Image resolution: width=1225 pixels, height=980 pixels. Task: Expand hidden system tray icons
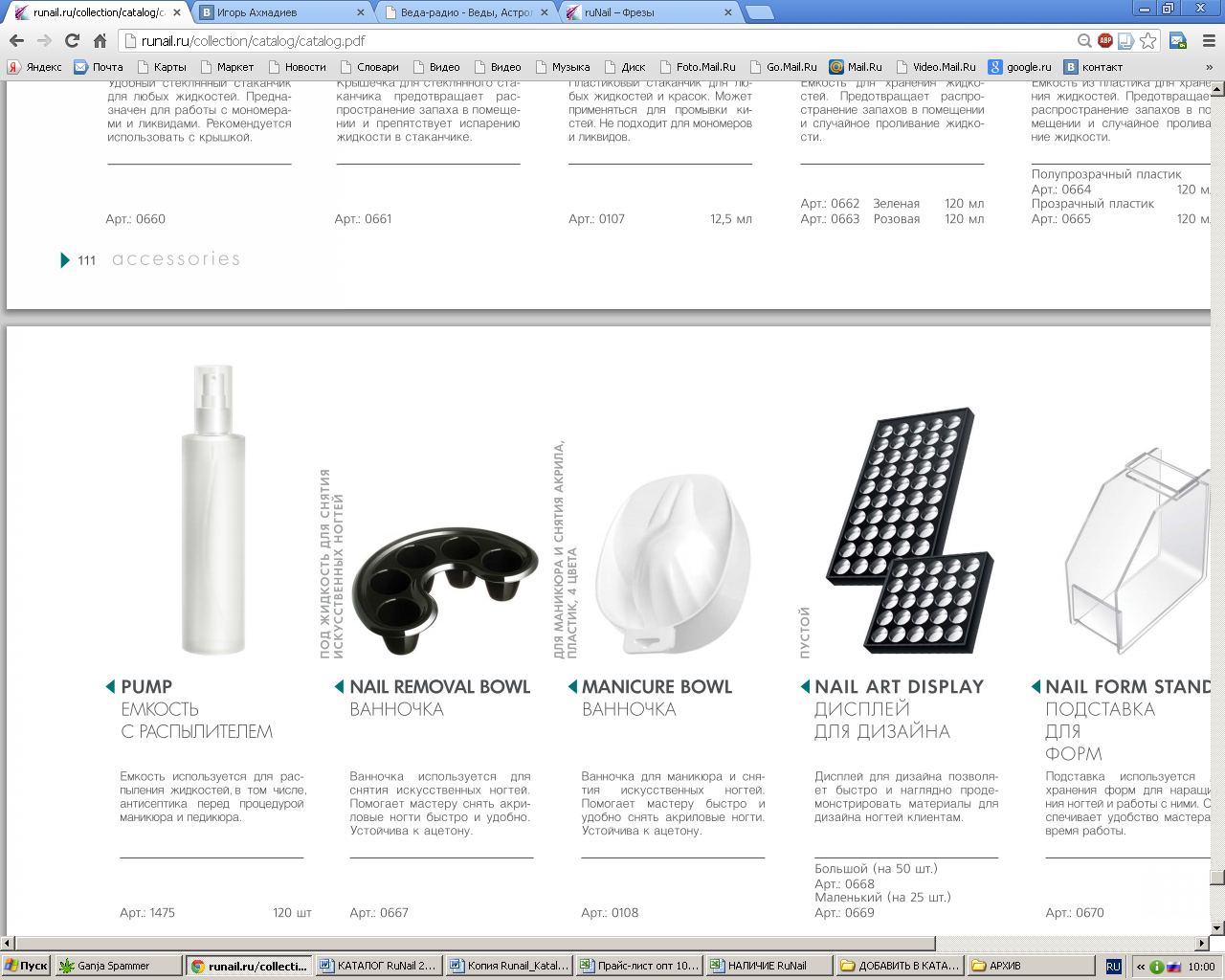pos(1141,967)
